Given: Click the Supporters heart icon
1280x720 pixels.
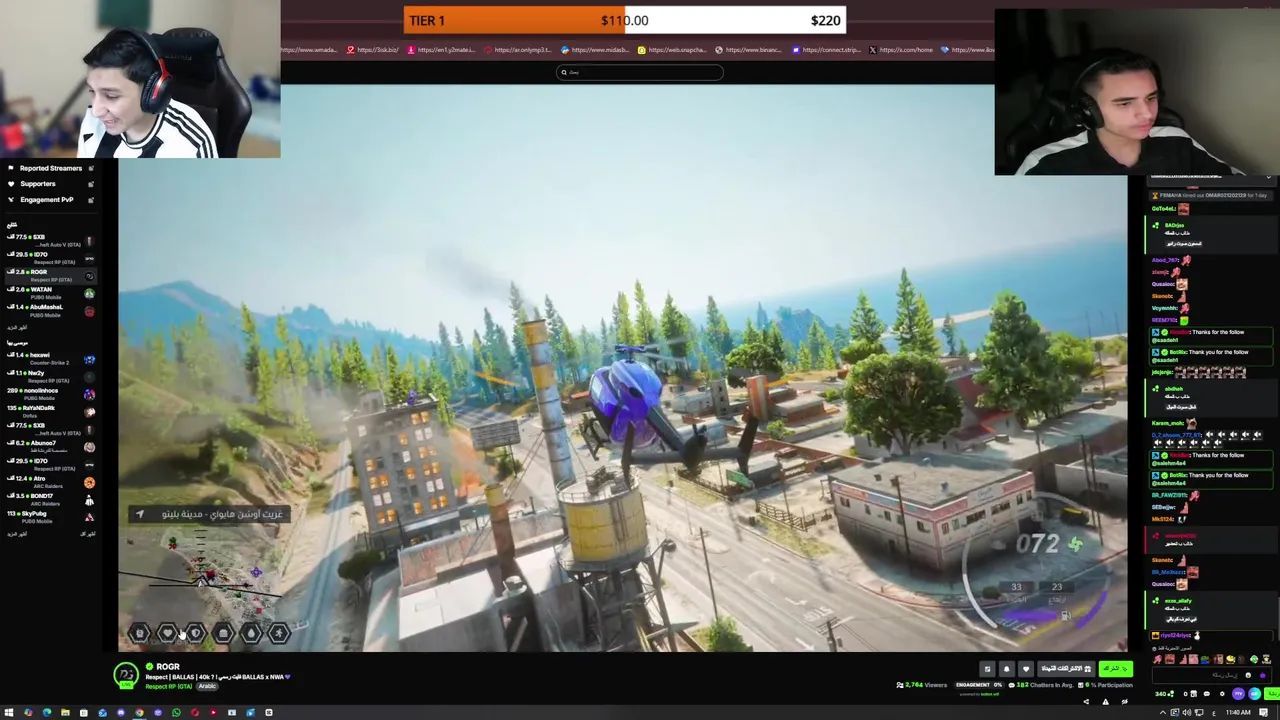Looking at the screenshot, I should pyautogui.click(x=11, y=184).
